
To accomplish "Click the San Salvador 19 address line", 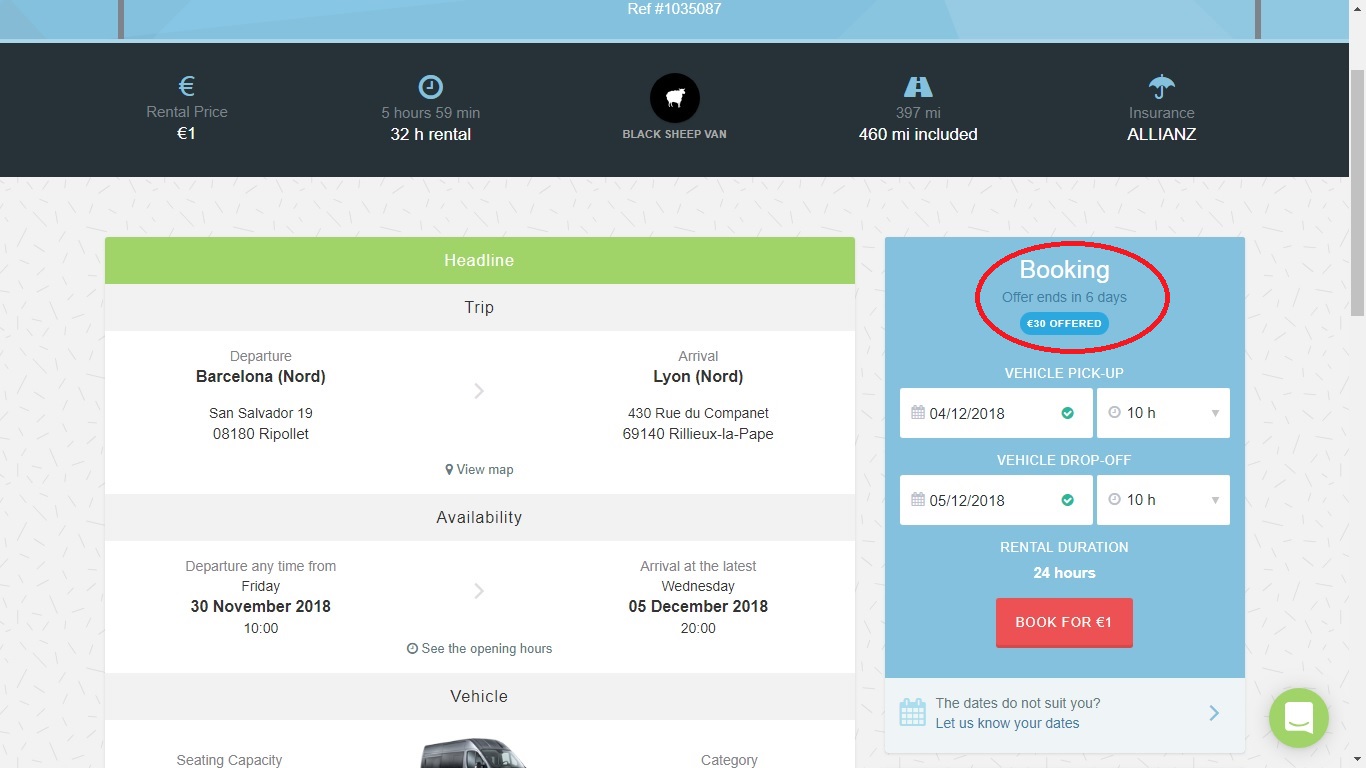I will [x=261, y=413].
